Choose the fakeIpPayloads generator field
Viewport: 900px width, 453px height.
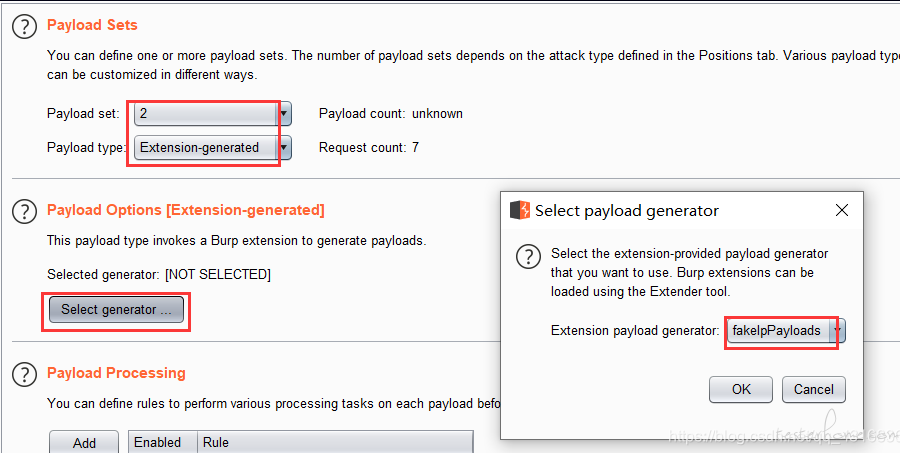pos(779,331)
